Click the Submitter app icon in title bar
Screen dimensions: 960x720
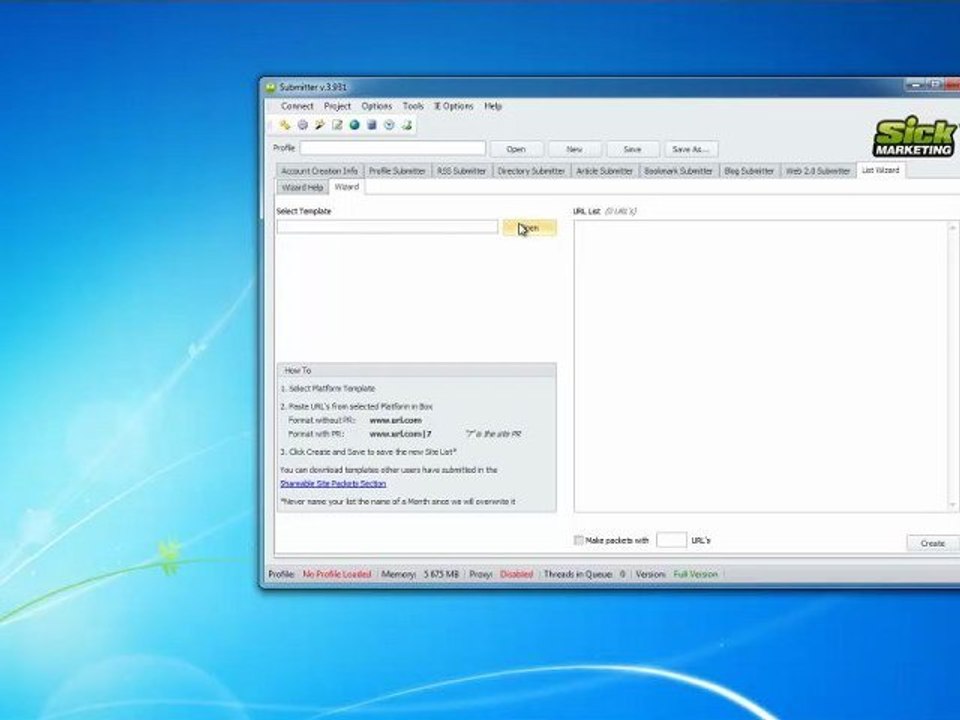(271, 88)
